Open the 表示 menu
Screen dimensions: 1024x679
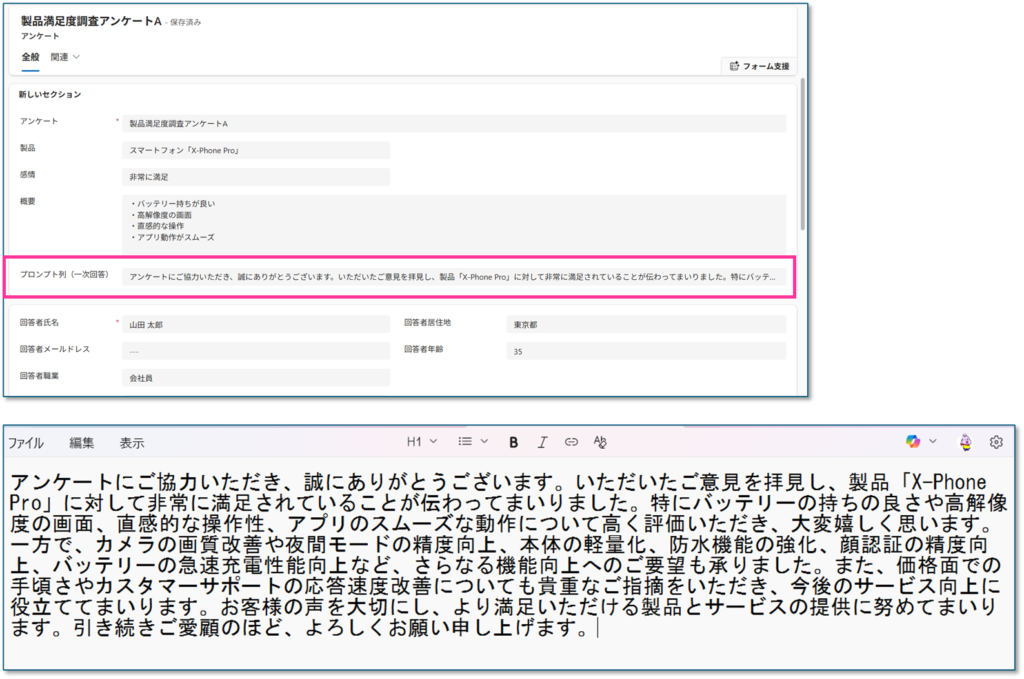[x=132, y=442]
